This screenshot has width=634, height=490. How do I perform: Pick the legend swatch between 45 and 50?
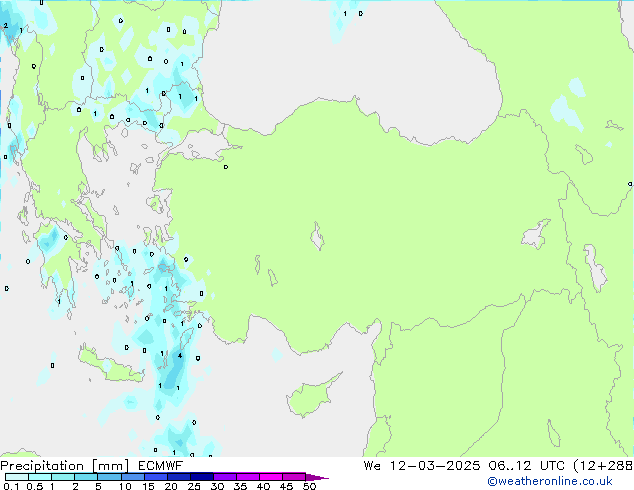294,477
